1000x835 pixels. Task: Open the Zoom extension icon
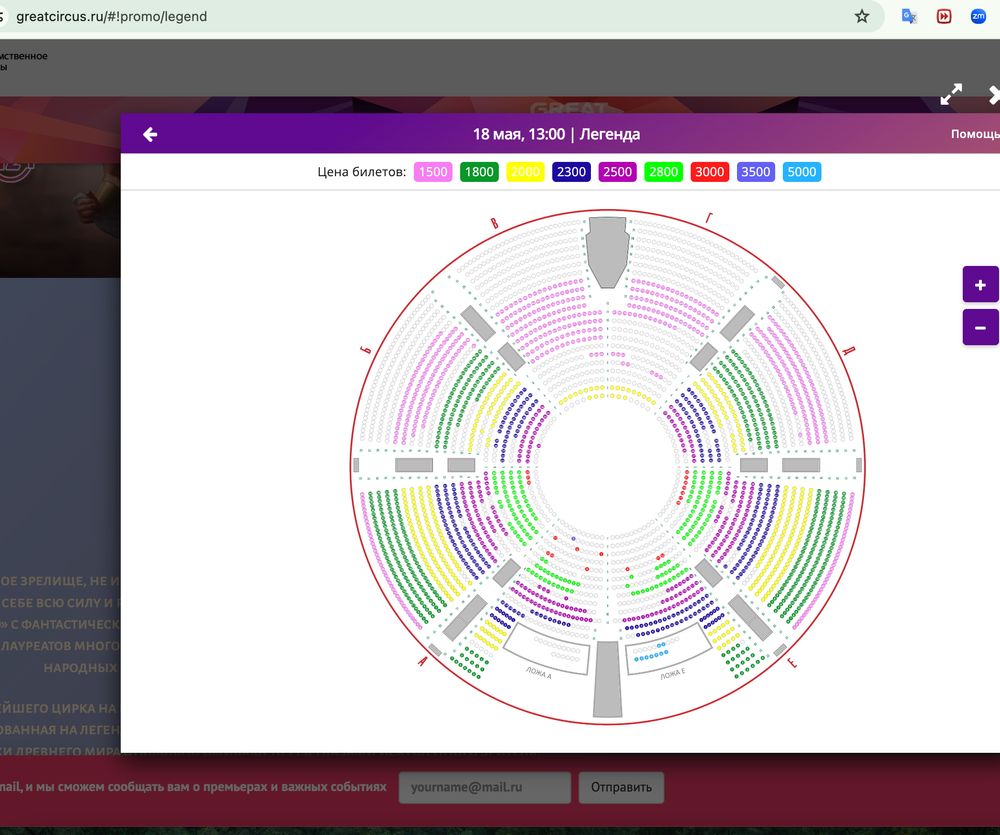coord(978,16)
